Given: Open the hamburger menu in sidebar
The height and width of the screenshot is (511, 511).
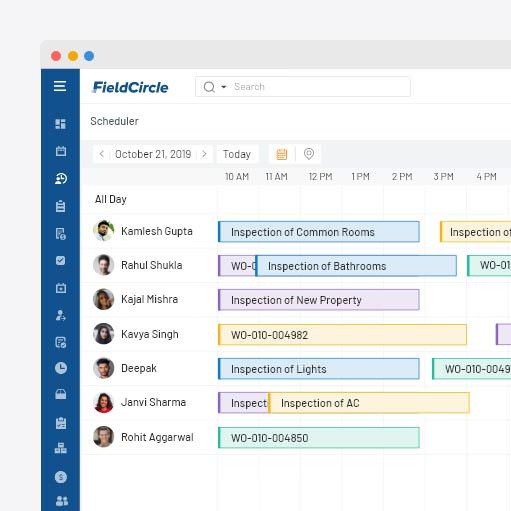Looking at the screenshot, I should coord(60,86).
